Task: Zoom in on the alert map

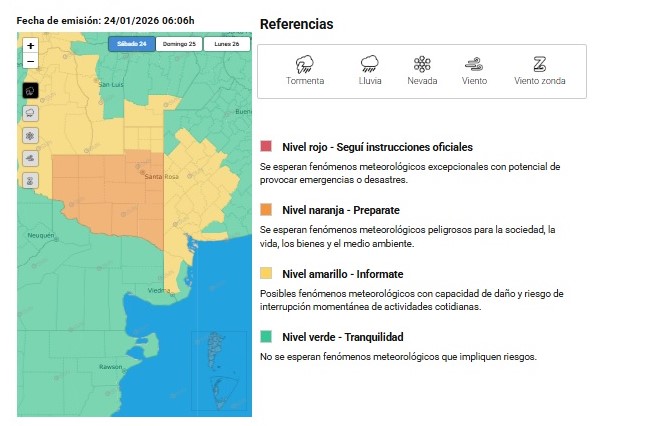Action: pyautogui.click(x=30, y=46)
